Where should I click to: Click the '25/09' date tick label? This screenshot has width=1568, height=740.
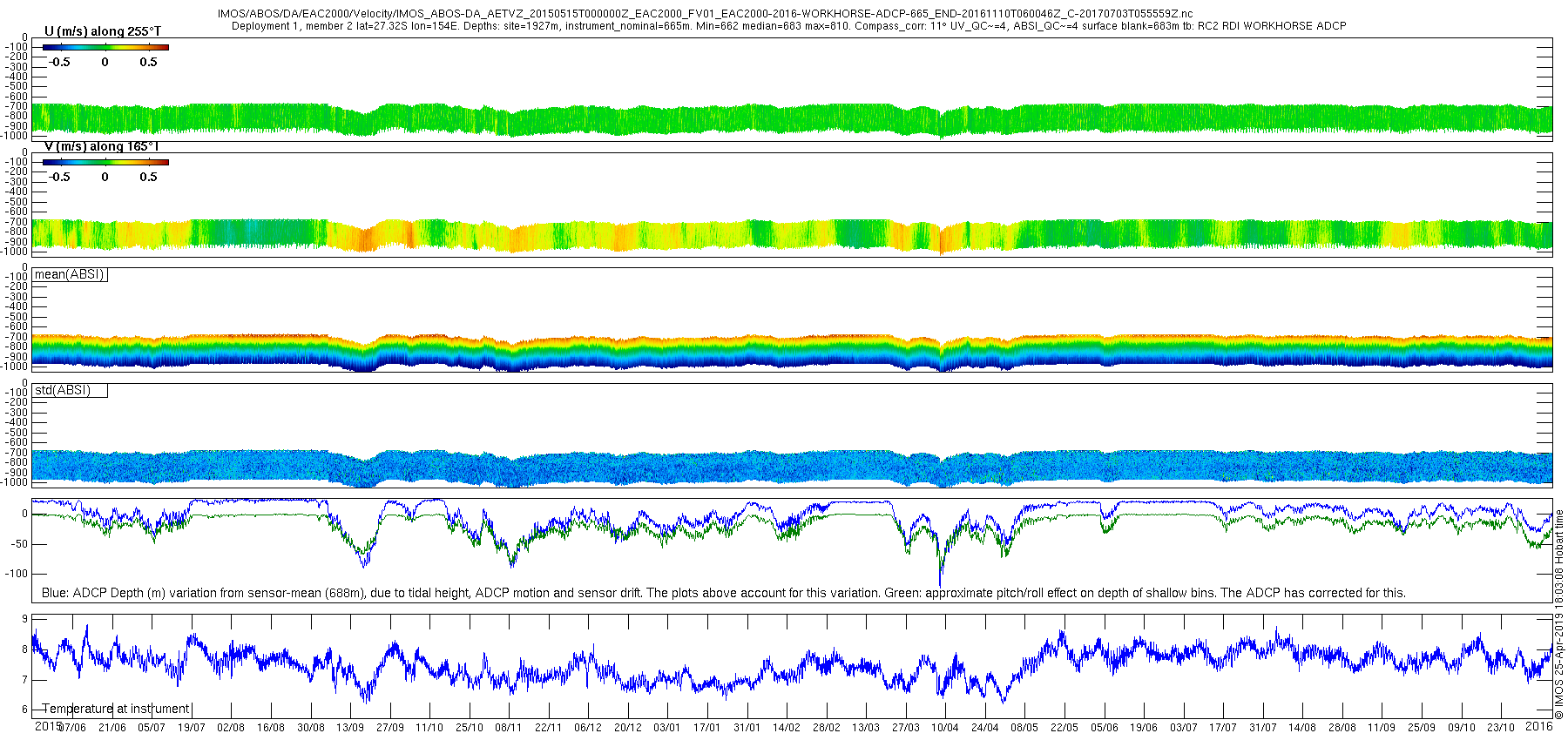pyautogui.click(x=1422, y=728)
